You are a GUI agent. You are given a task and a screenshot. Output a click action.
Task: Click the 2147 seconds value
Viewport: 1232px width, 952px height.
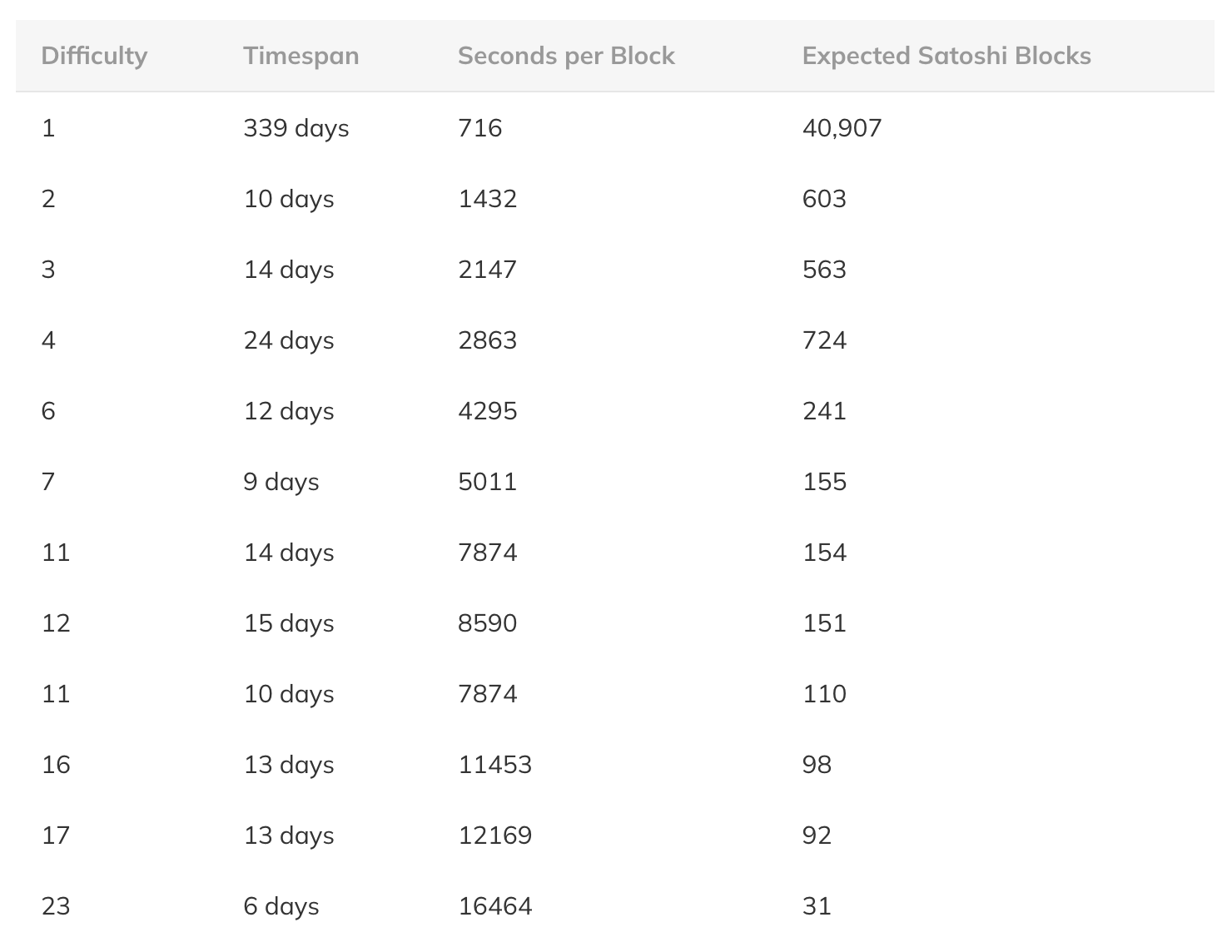[x=487, y=270]
